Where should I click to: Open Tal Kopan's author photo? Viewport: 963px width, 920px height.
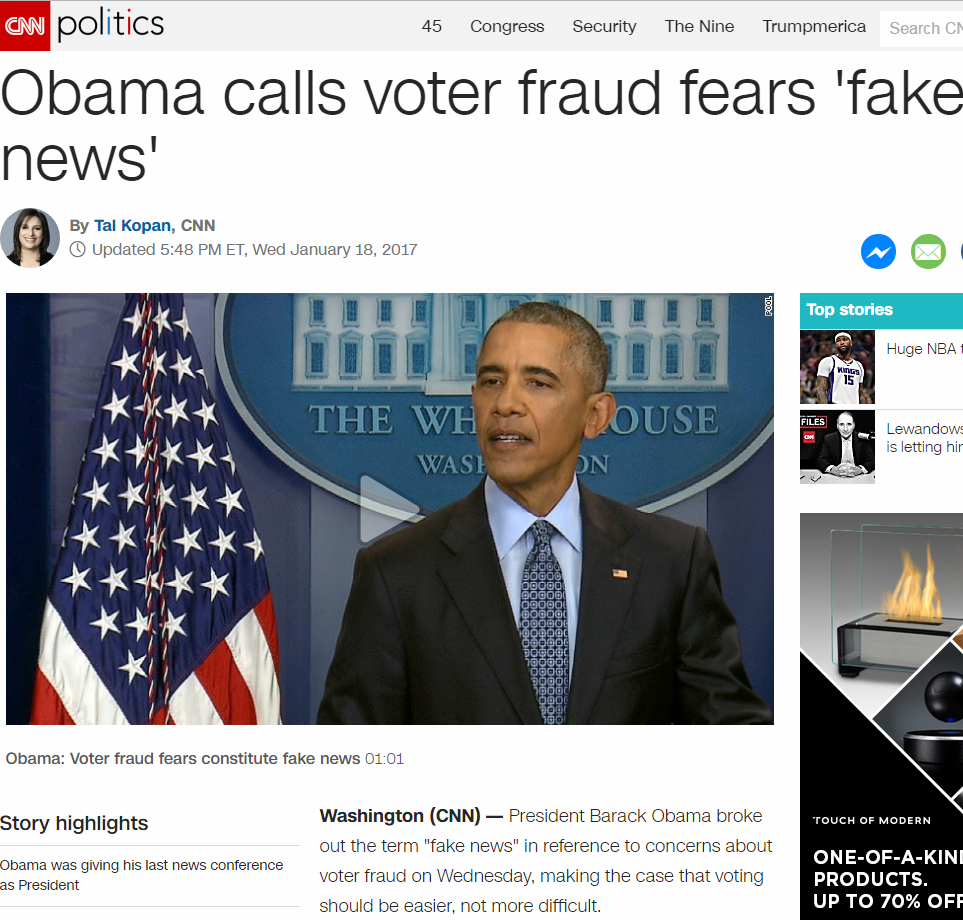tap(29, 238)
